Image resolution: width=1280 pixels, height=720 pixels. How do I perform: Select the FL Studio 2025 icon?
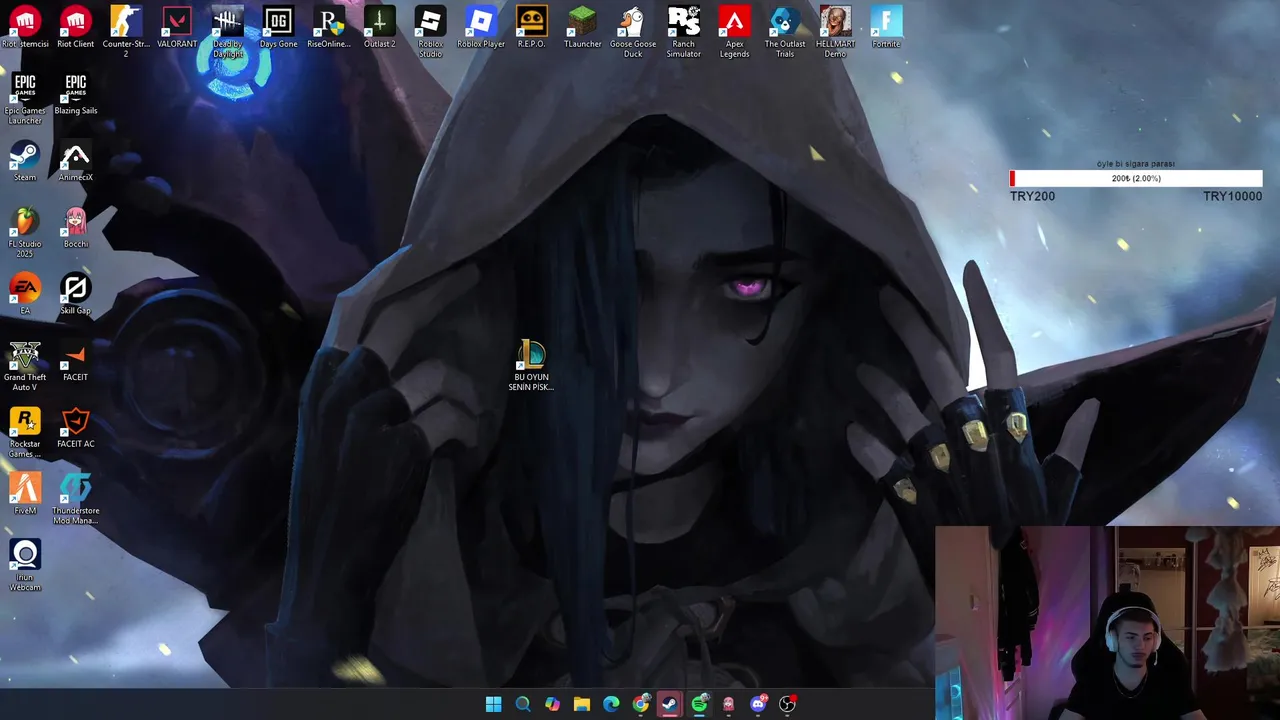pos(25,232)
